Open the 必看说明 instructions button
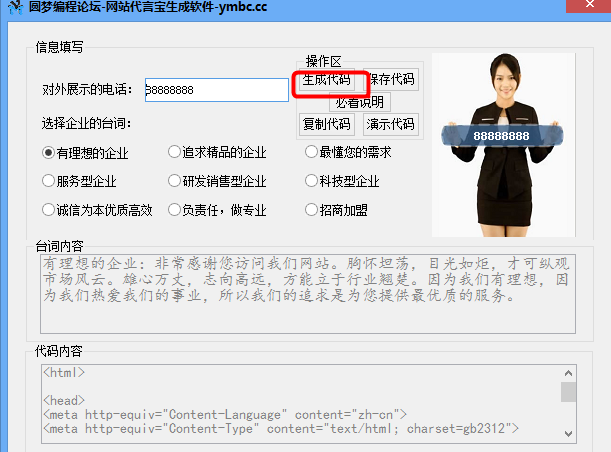The image size is (611, 452). pos(360,102)
